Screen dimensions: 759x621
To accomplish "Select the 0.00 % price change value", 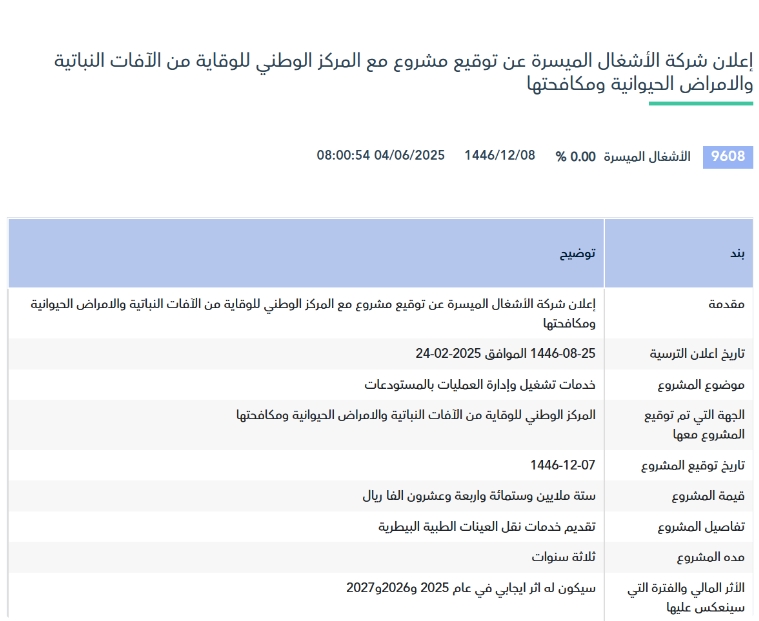I will 575,156.
